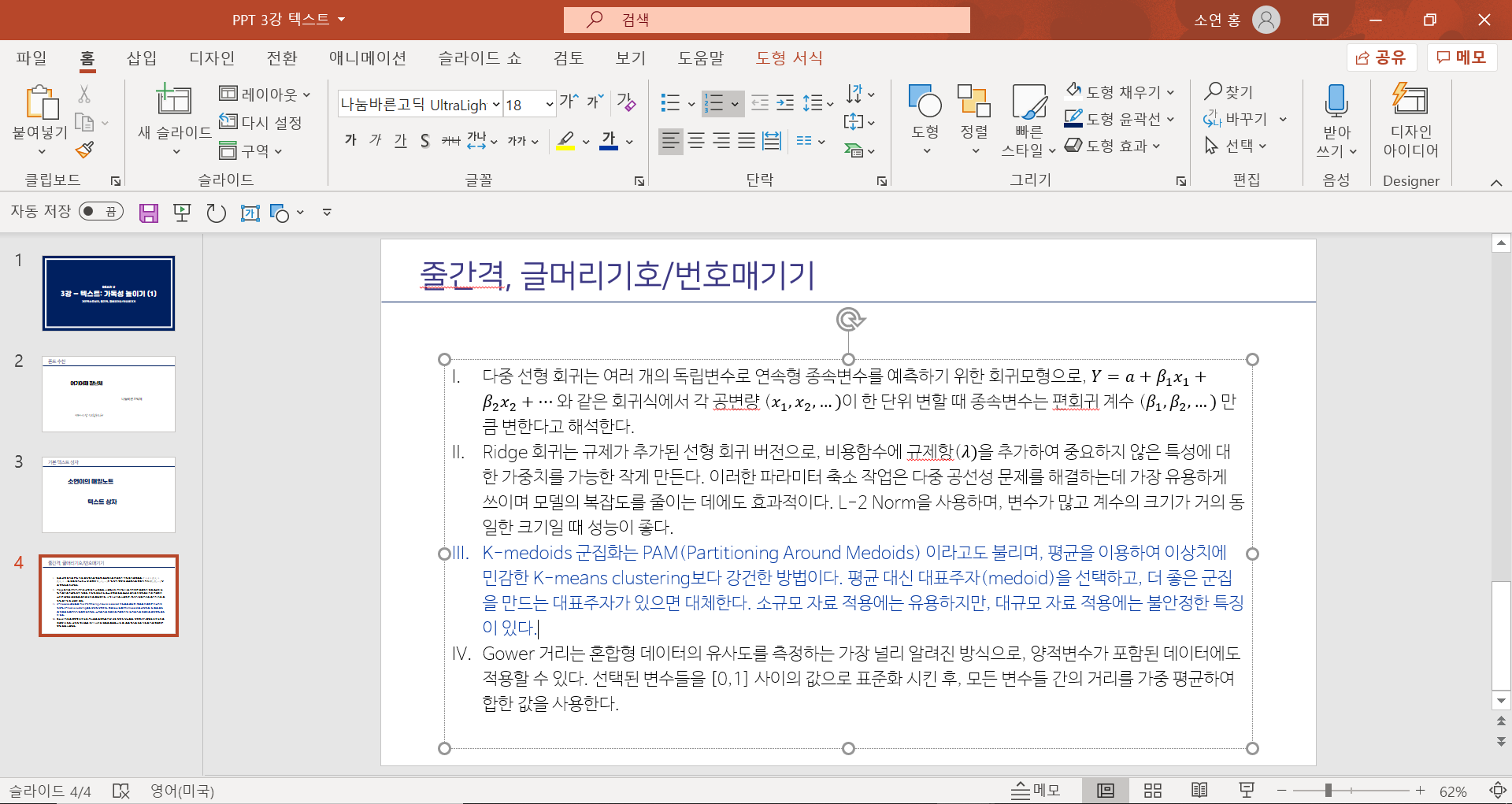Open the File (파일) tab

point(31,57)
